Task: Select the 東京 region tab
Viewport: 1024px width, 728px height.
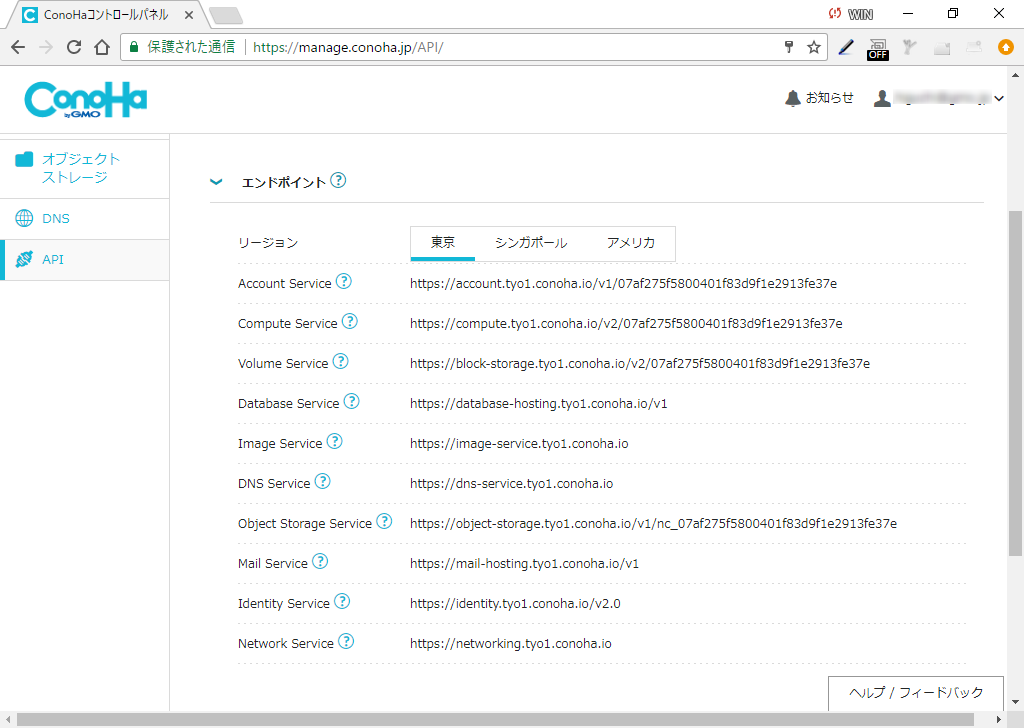Action: 443,243
